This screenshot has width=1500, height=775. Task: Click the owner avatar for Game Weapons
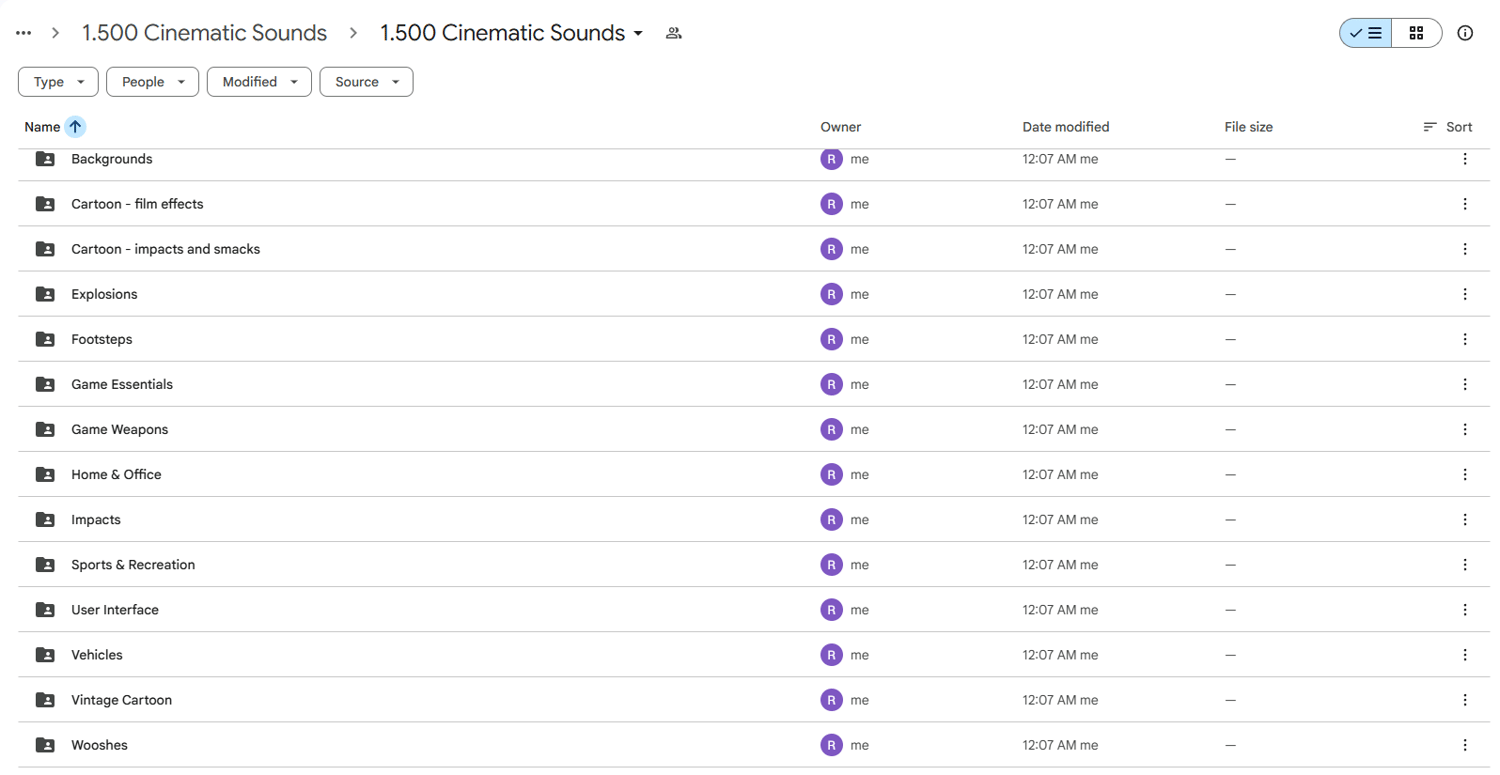pos(831,429)
